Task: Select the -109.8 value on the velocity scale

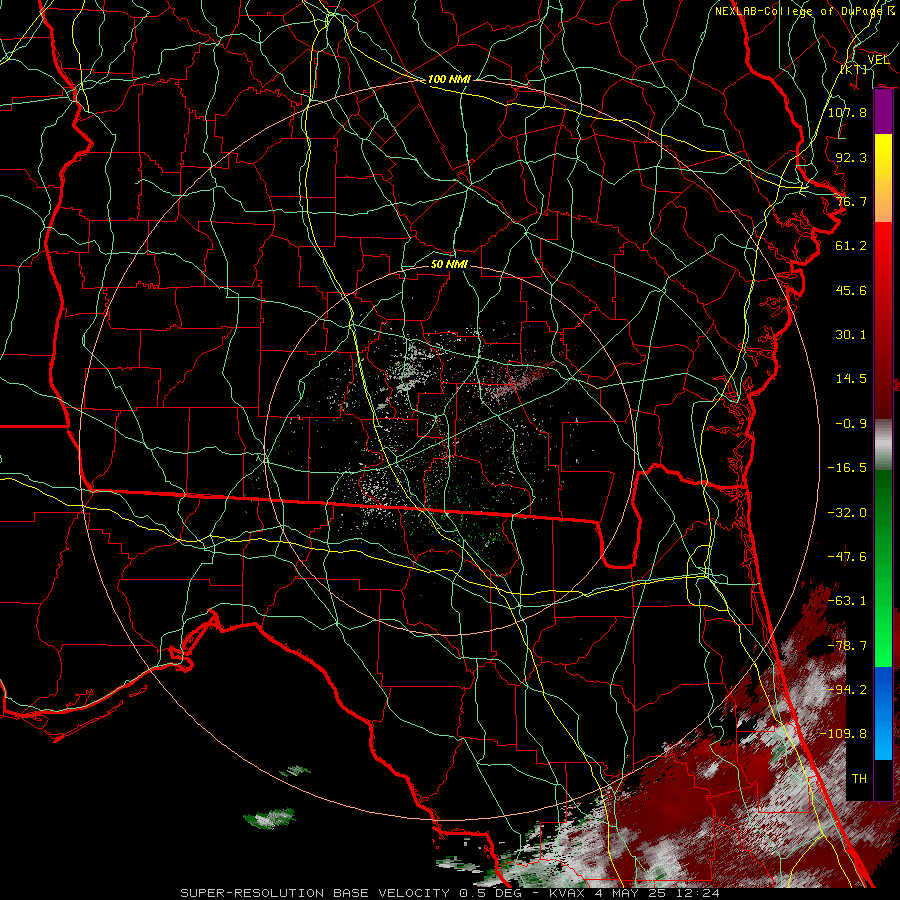Action: (843, 734)
